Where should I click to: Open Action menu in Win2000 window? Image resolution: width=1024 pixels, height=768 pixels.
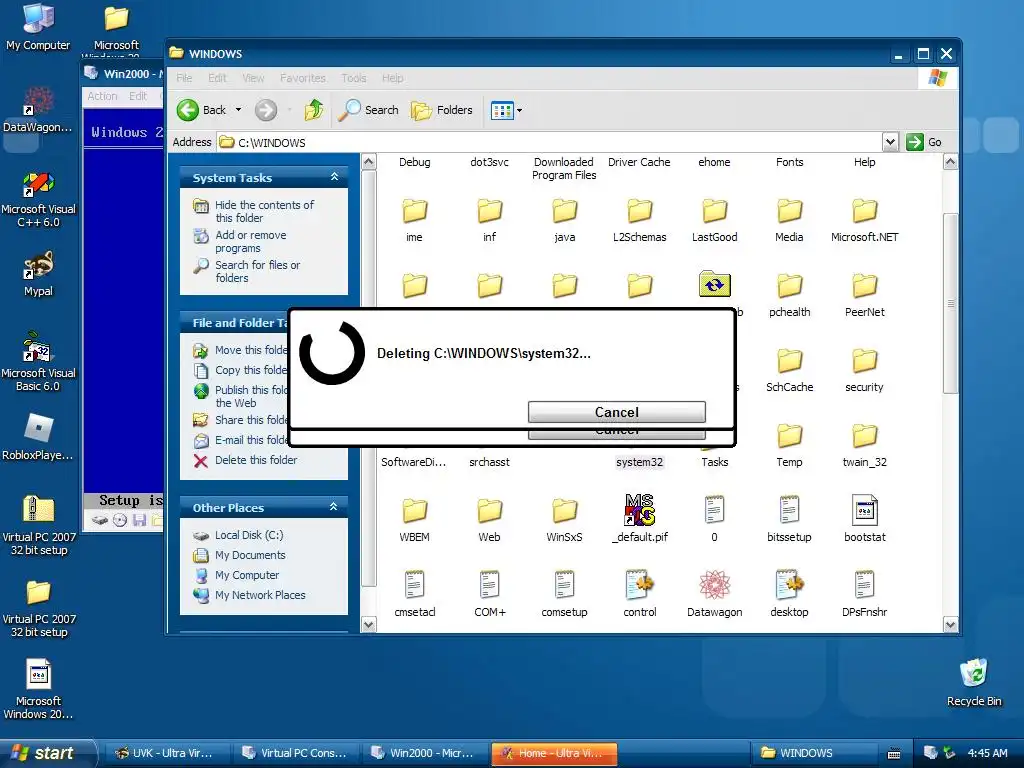click(102, 96)
